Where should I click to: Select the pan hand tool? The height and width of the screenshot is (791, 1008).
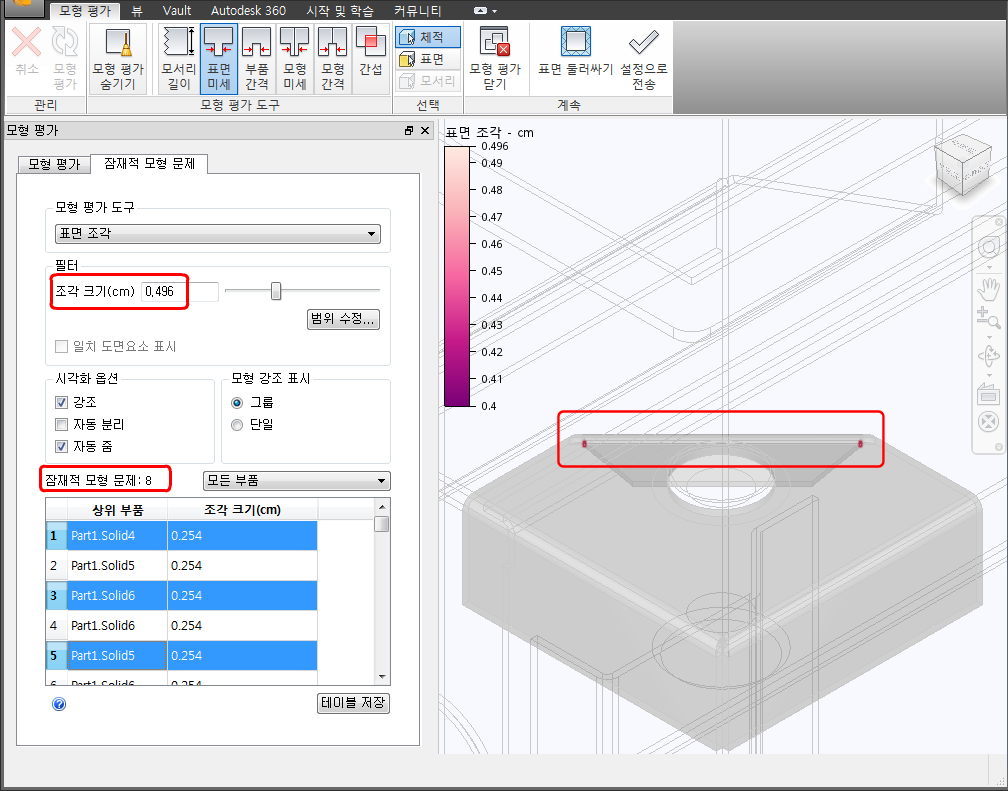tap(989, 288)
